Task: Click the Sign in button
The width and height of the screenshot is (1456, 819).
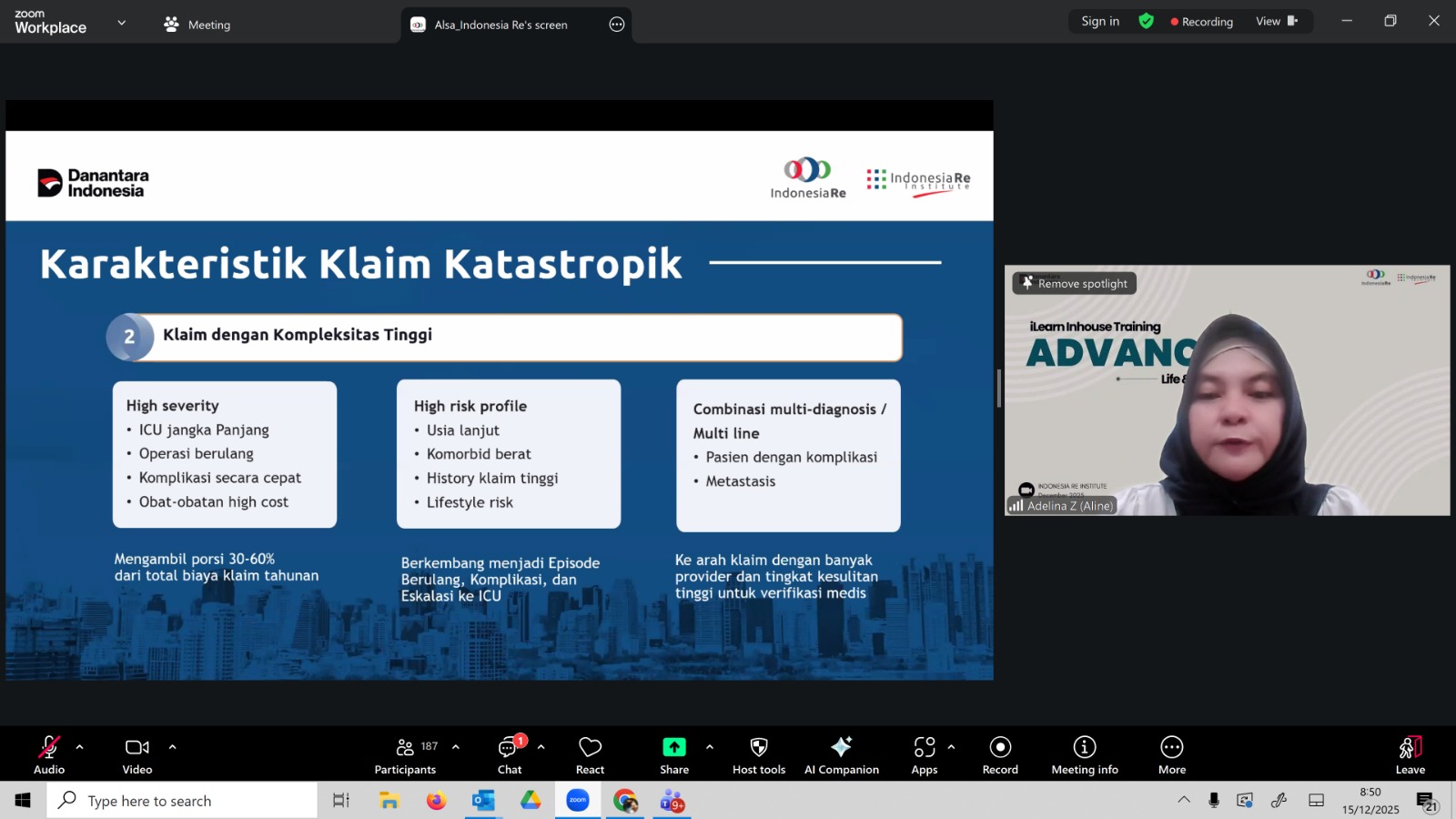Action: (1100, 21)
